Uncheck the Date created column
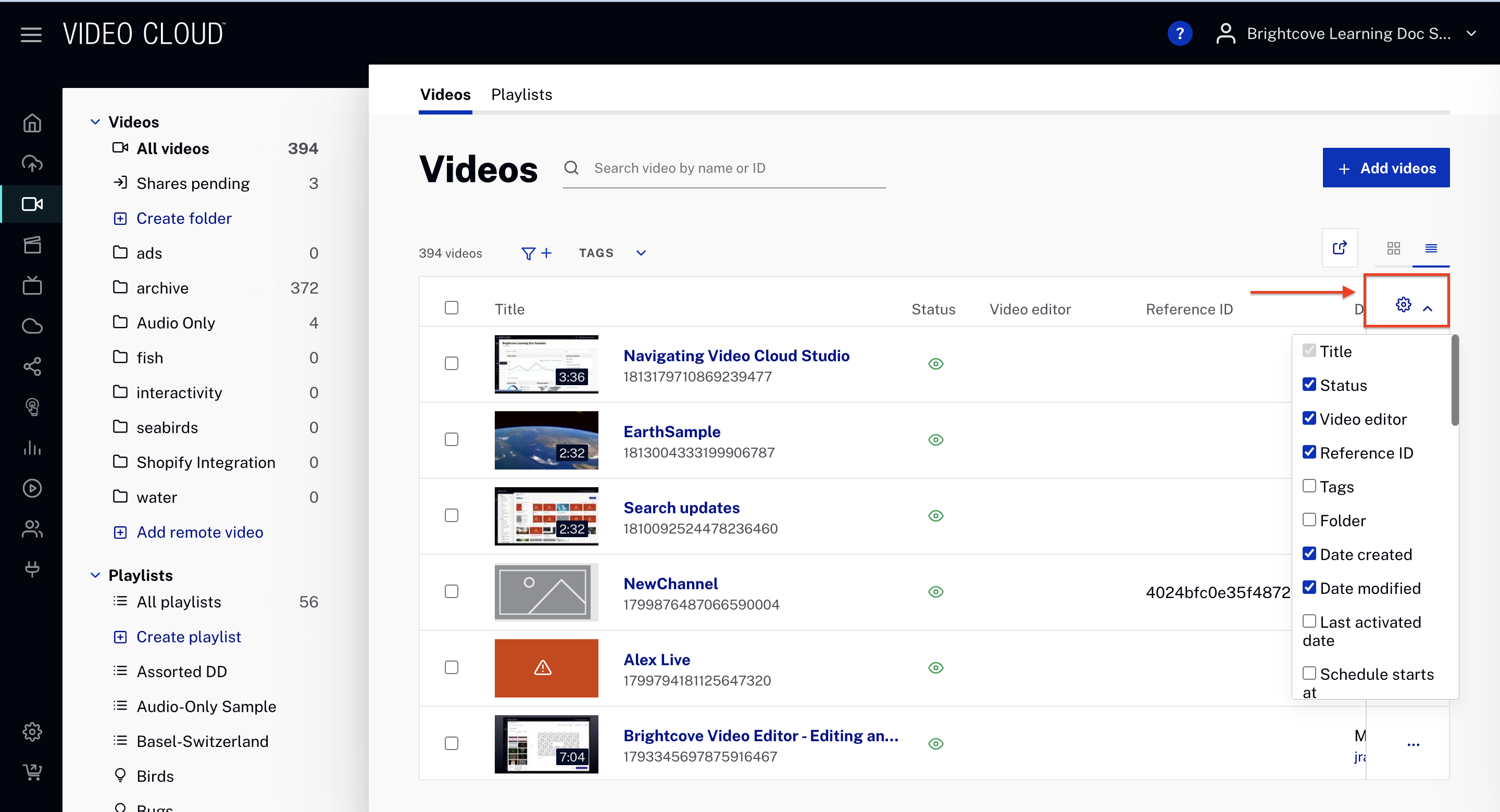1500x812 pixels. 1309,553
